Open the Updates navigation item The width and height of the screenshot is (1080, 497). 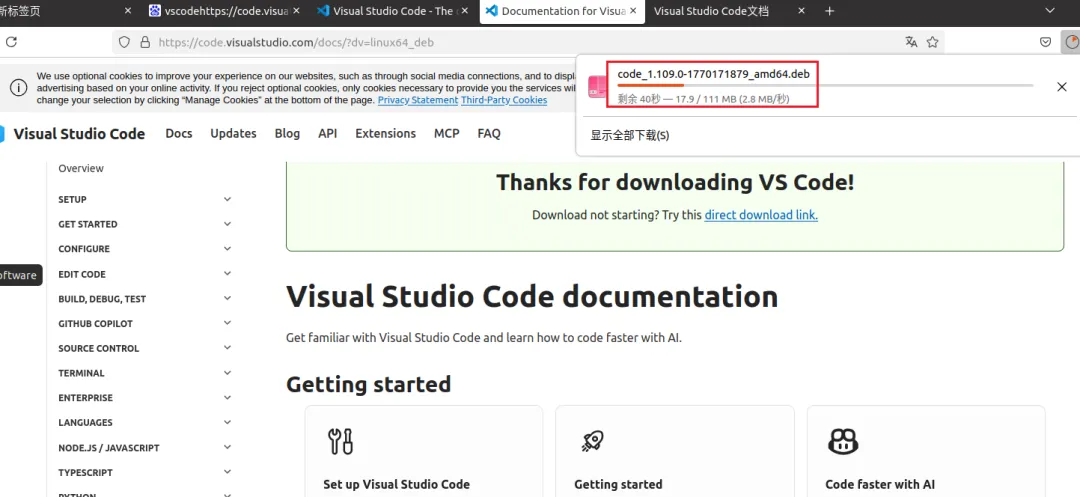click(233, 134)
